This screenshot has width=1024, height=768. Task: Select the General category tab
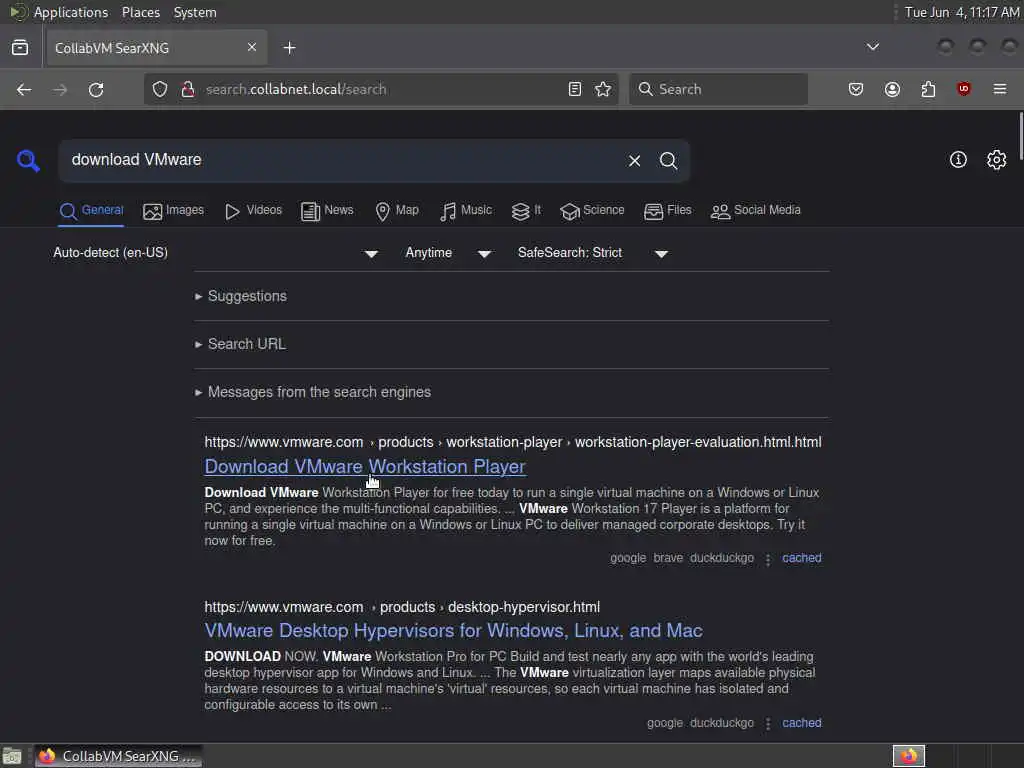click(x=91, y=211)
